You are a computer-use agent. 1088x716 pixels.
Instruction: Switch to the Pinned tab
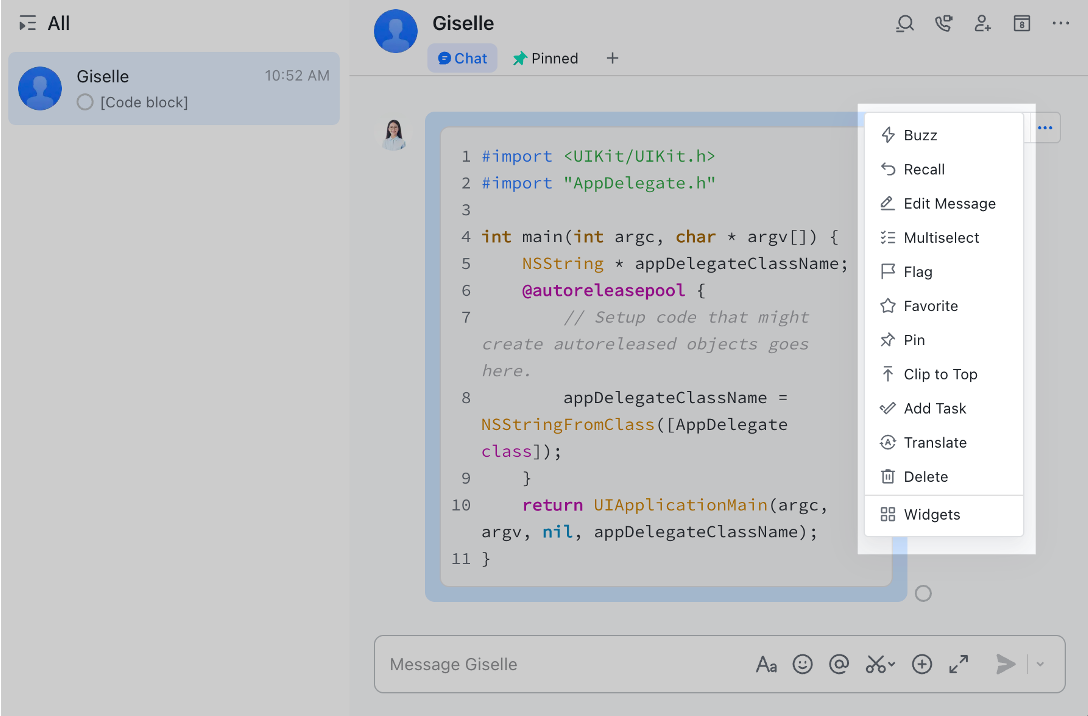click(545, 58)
